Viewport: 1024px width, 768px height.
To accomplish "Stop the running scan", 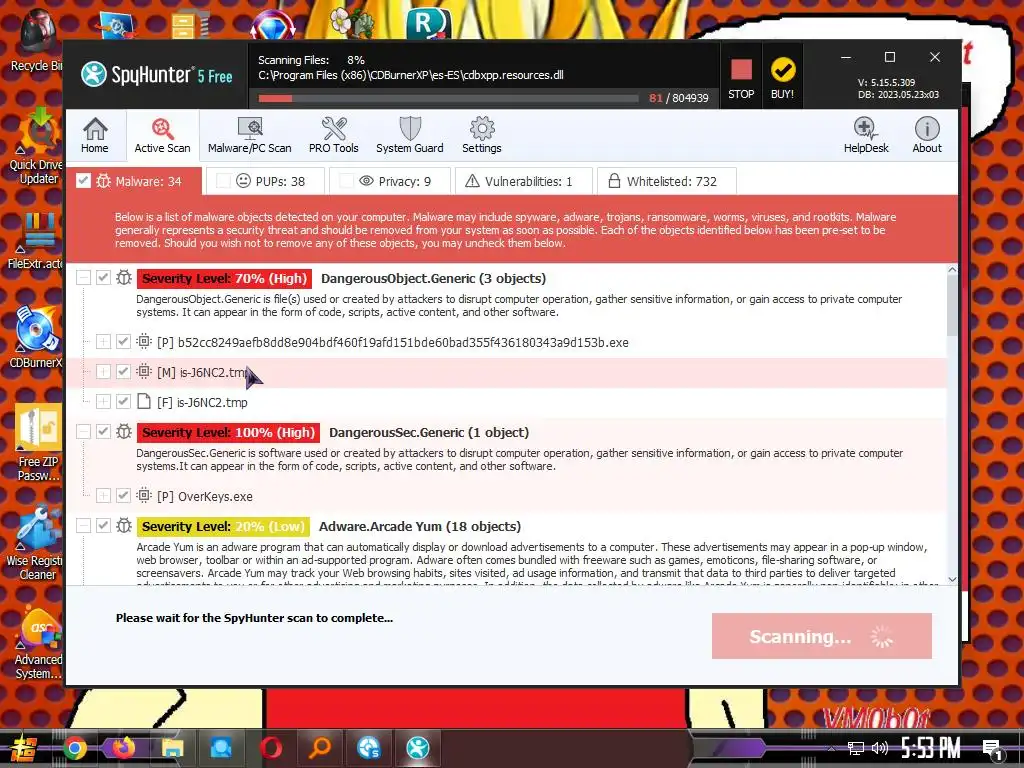I will point(741,77).
